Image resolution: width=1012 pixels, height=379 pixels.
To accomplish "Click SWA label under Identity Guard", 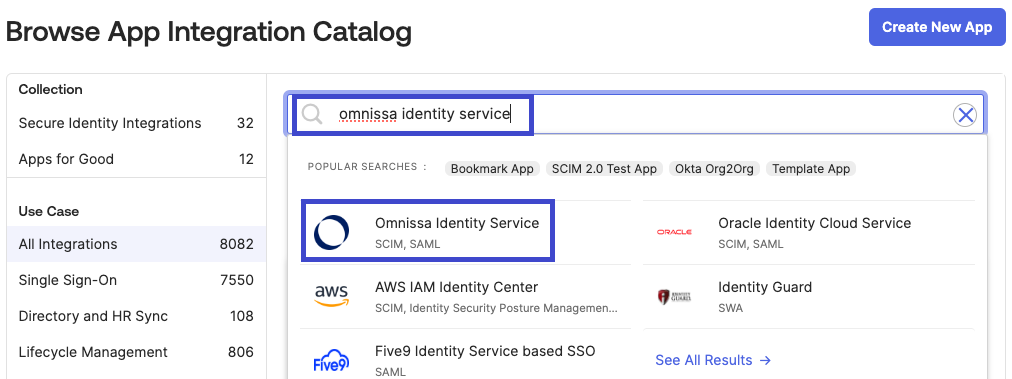I will [731, 308].
